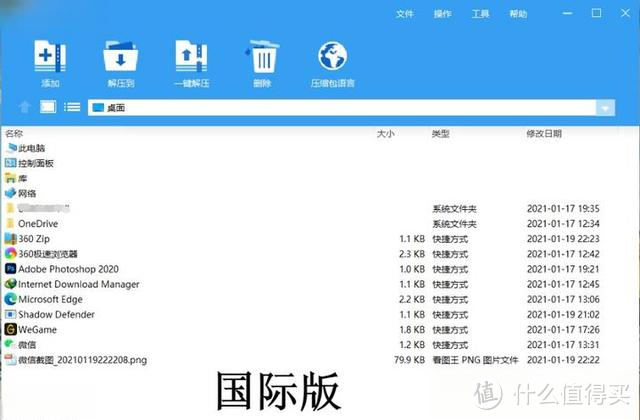640x420 pixels.
Task: Switch to large icon view mode
Action: pyautogui.click(x=48, y=107)
